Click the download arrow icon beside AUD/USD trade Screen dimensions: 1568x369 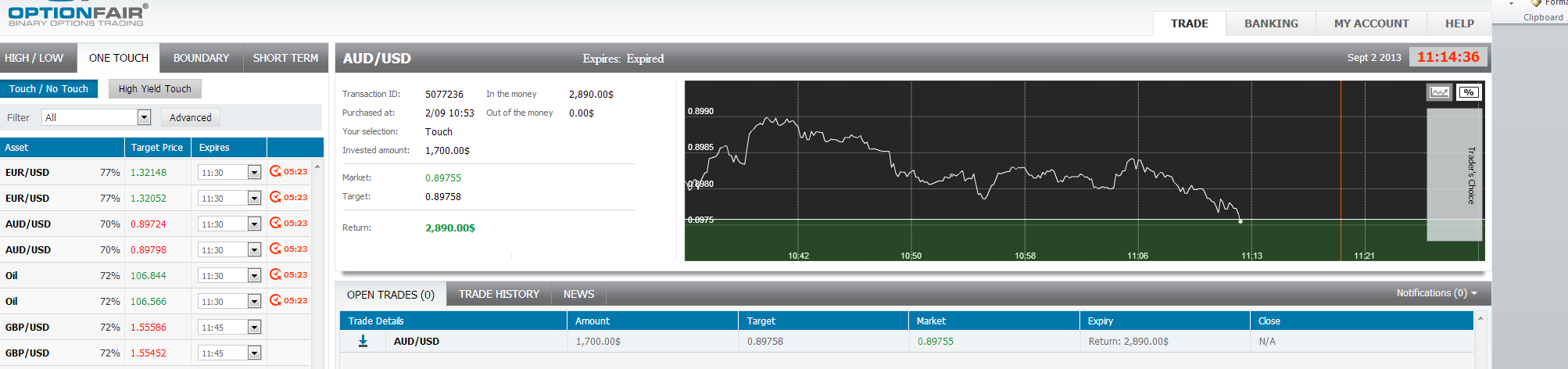click(x=363, y=341)
